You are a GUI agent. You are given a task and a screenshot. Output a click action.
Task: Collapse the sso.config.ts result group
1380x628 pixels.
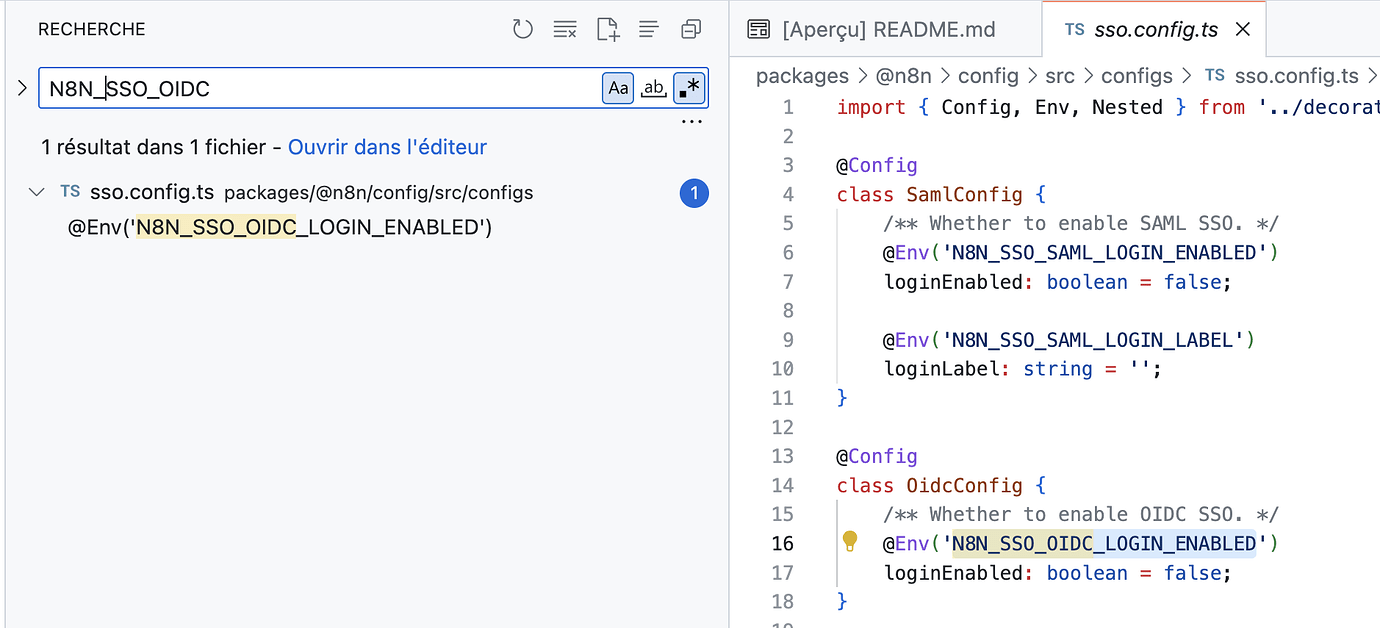pos(37,192)
